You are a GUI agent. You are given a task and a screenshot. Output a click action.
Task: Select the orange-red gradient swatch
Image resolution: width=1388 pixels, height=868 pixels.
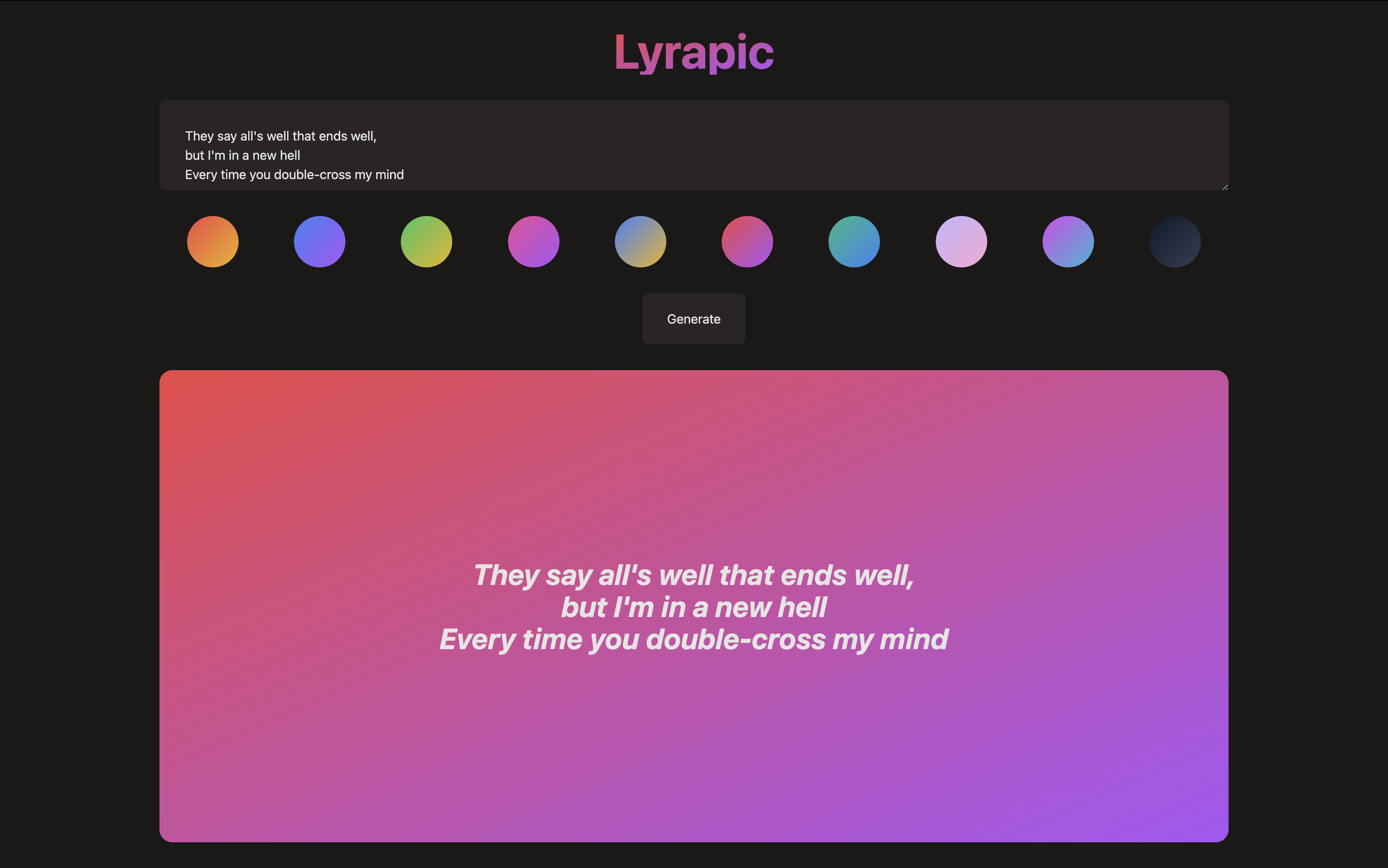(212, 242)
